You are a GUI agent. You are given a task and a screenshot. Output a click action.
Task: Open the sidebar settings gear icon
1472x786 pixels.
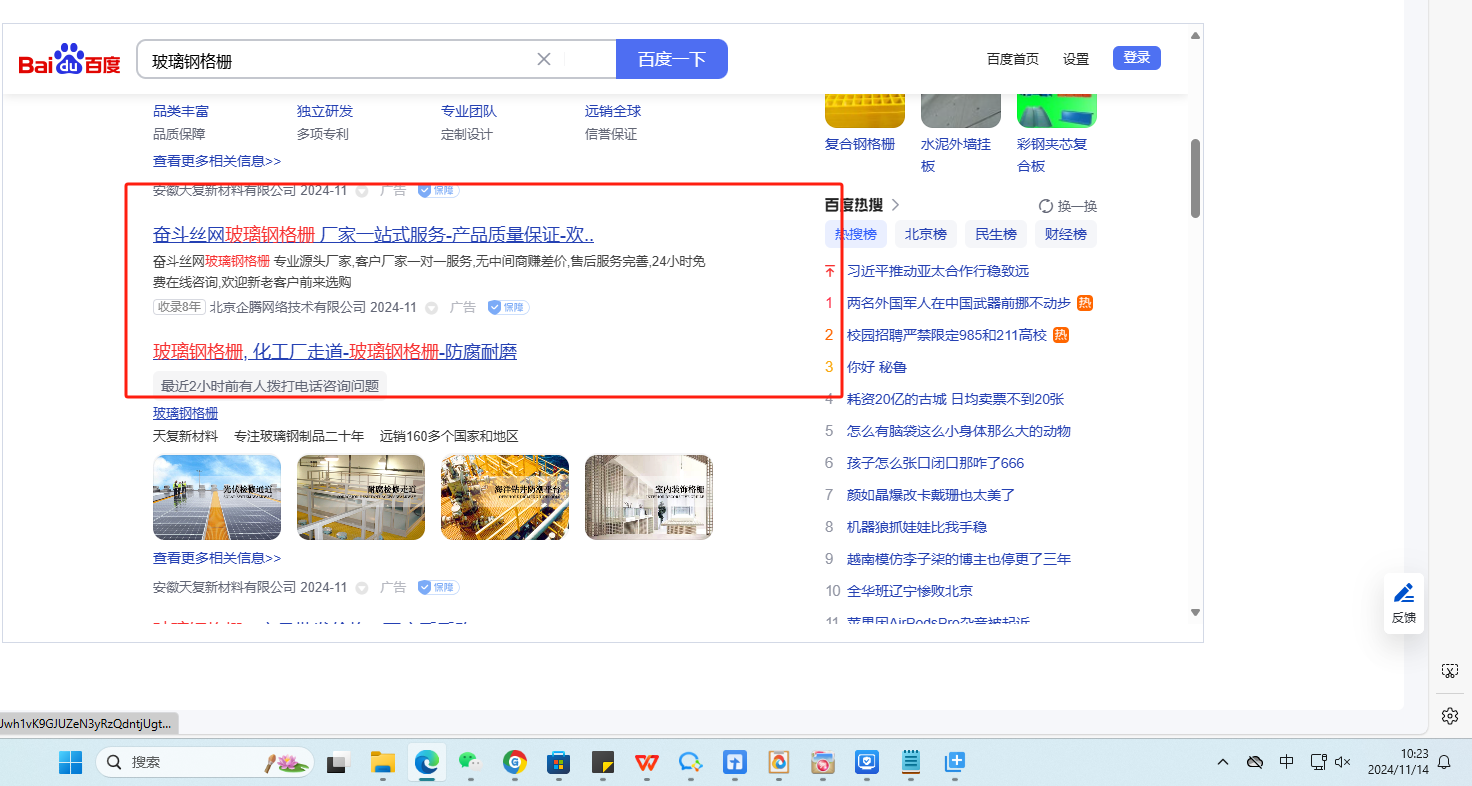tap(1449, 716)
